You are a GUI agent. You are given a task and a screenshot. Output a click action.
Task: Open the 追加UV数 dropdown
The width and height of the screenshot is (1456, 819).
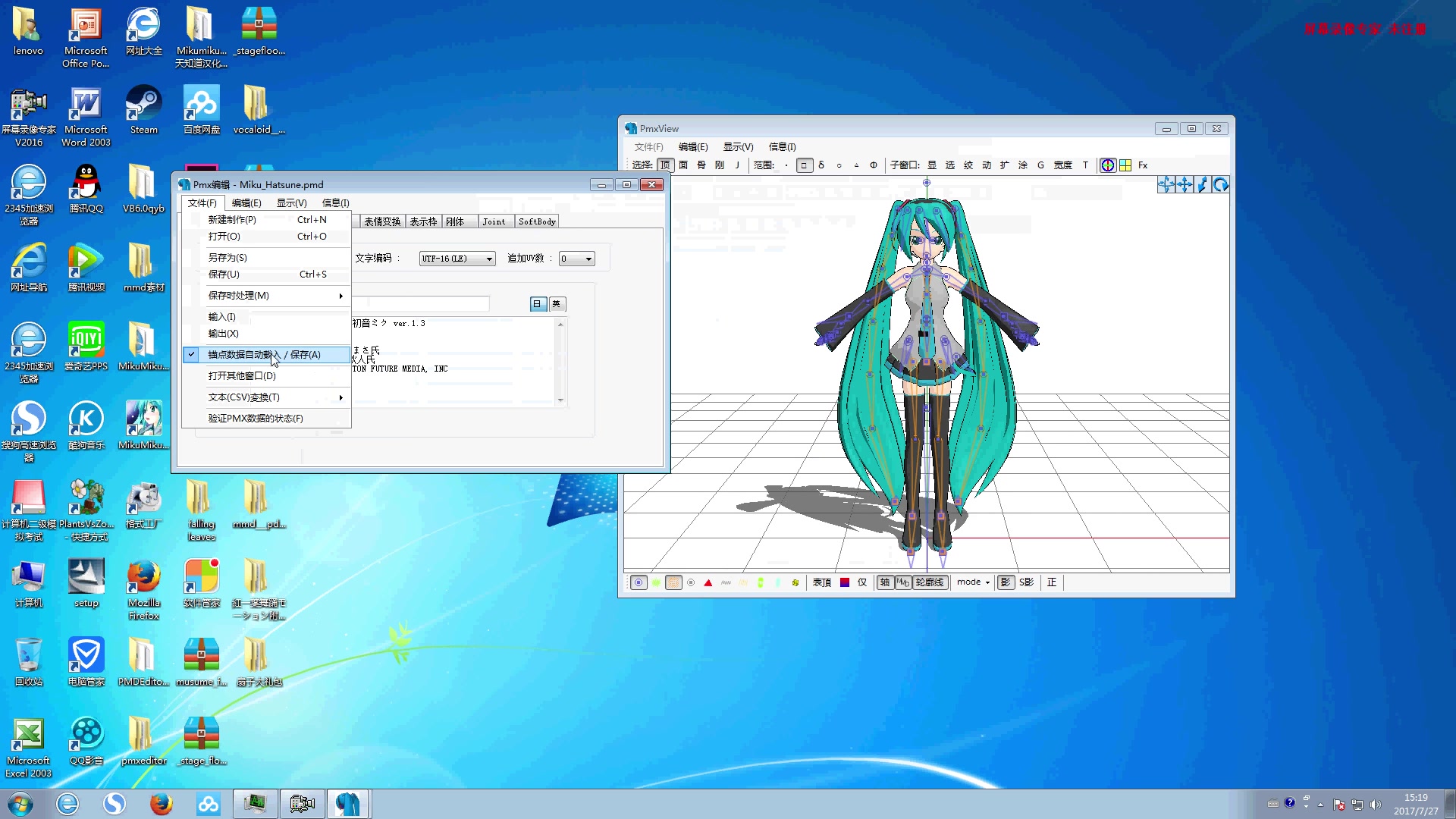(x=576, y=259)
